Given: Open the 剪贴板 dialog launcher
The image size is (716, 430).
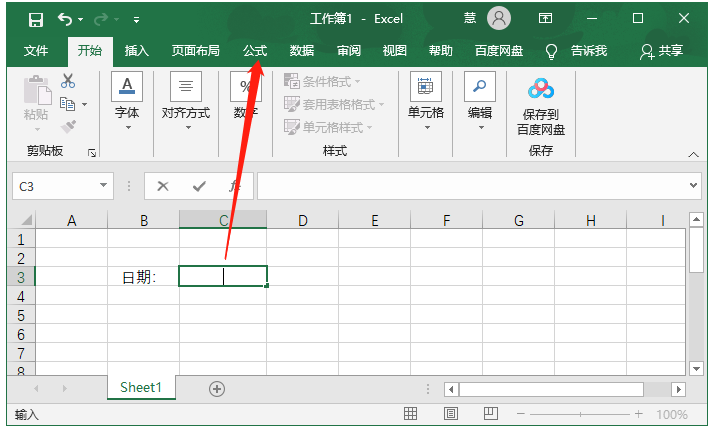Looking at the screenshot, I should click(x=92, y=153).
